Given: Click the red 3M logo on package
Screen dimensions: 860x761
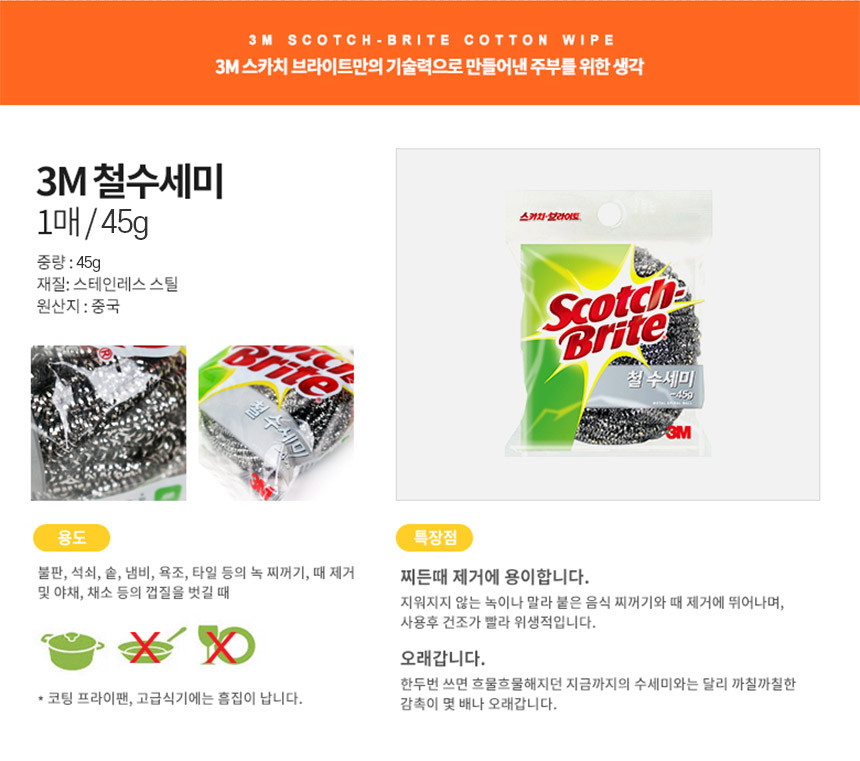Looking at the screenshot, I should coord(678,432).
